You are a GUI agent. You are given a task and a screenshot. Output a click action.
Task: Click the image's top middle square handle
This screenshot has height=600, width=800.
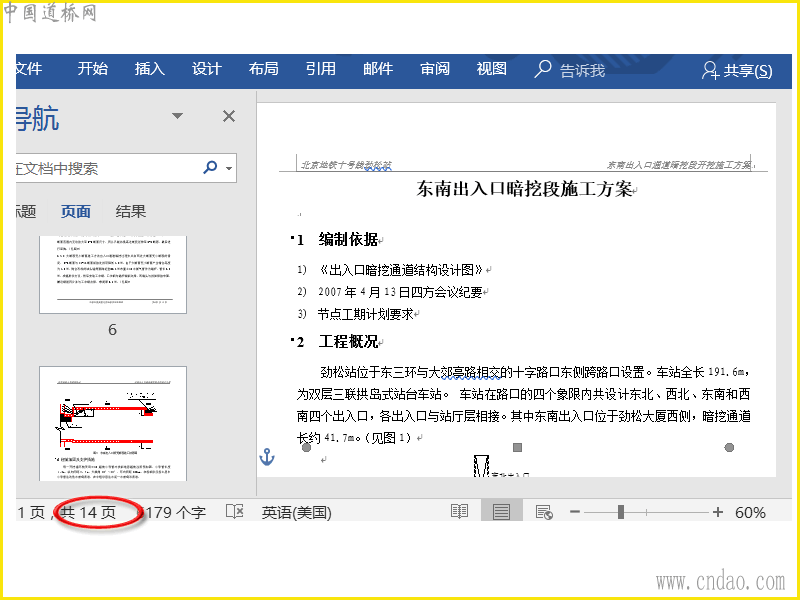517,447
